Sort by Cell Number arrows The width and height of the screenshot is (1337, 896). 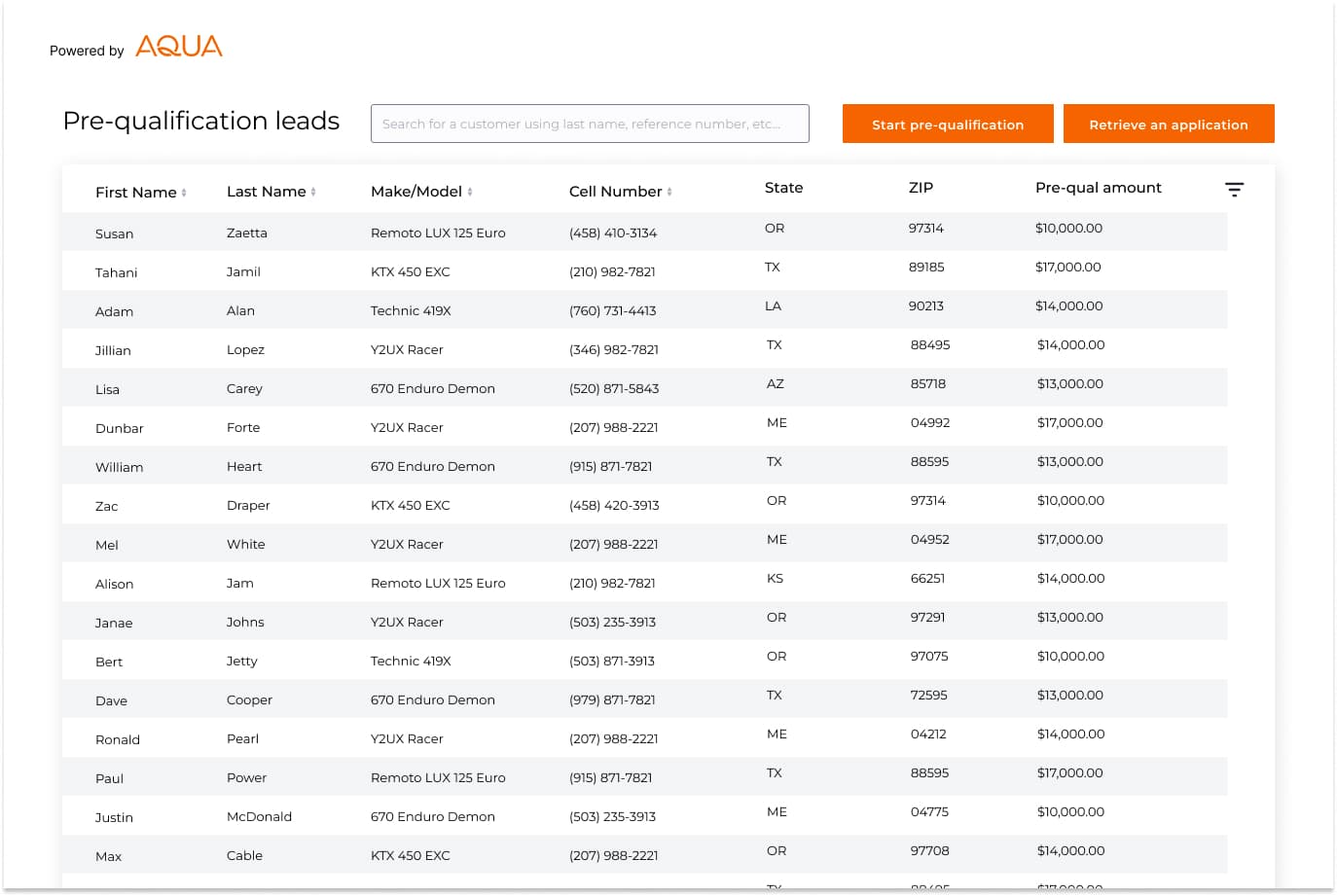click(x=669, y=192)
